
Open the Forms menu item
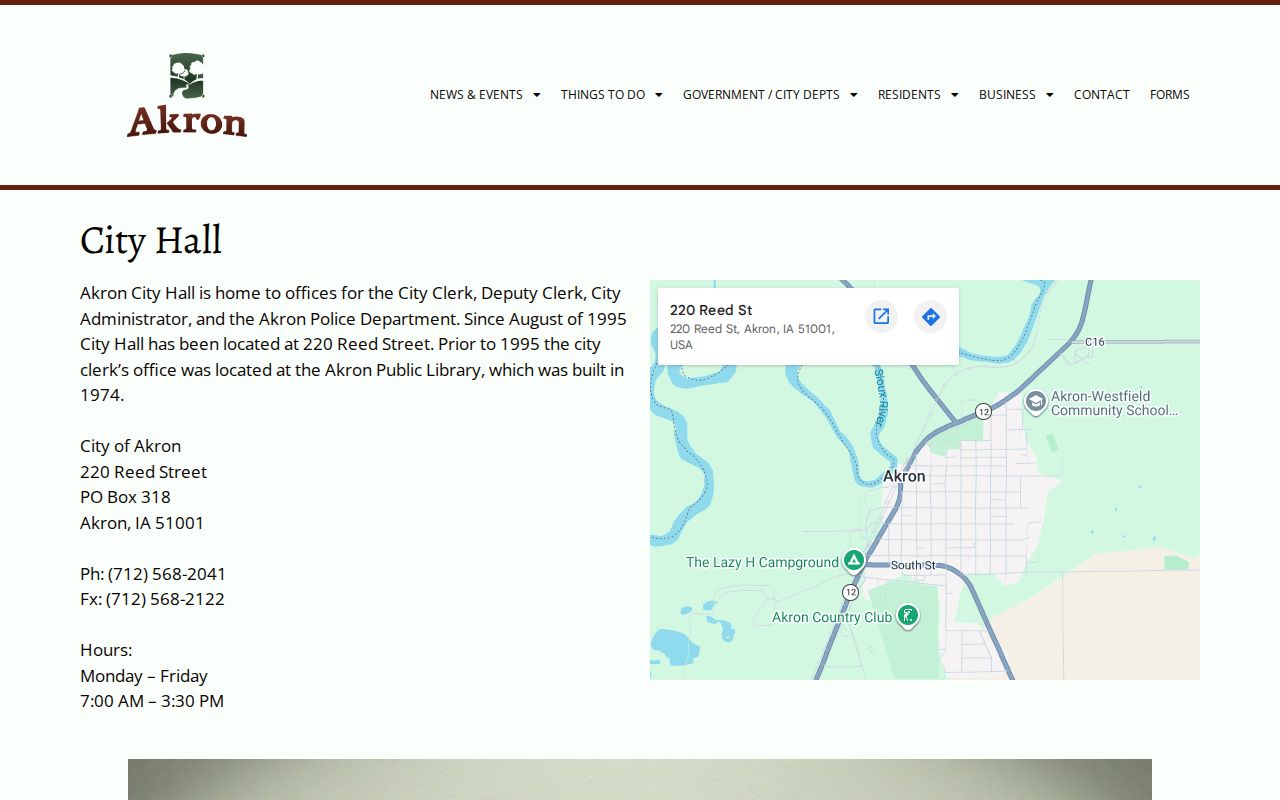click(1169, 94)
